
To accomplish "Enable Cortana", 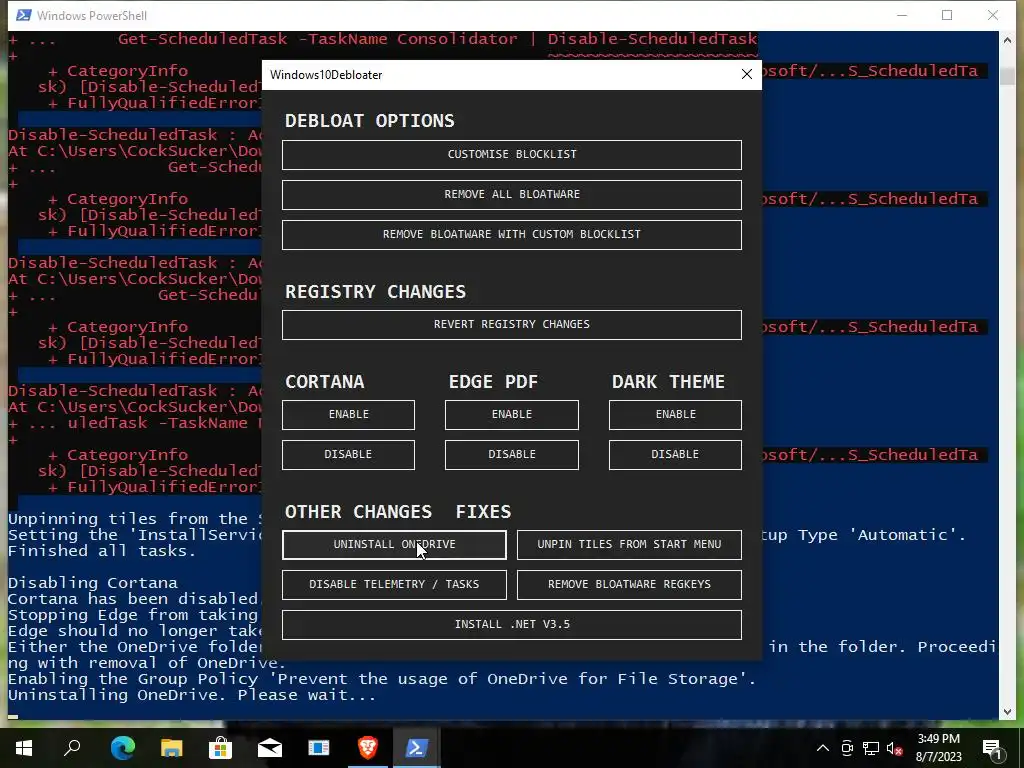I will click(x=348, y=415).
